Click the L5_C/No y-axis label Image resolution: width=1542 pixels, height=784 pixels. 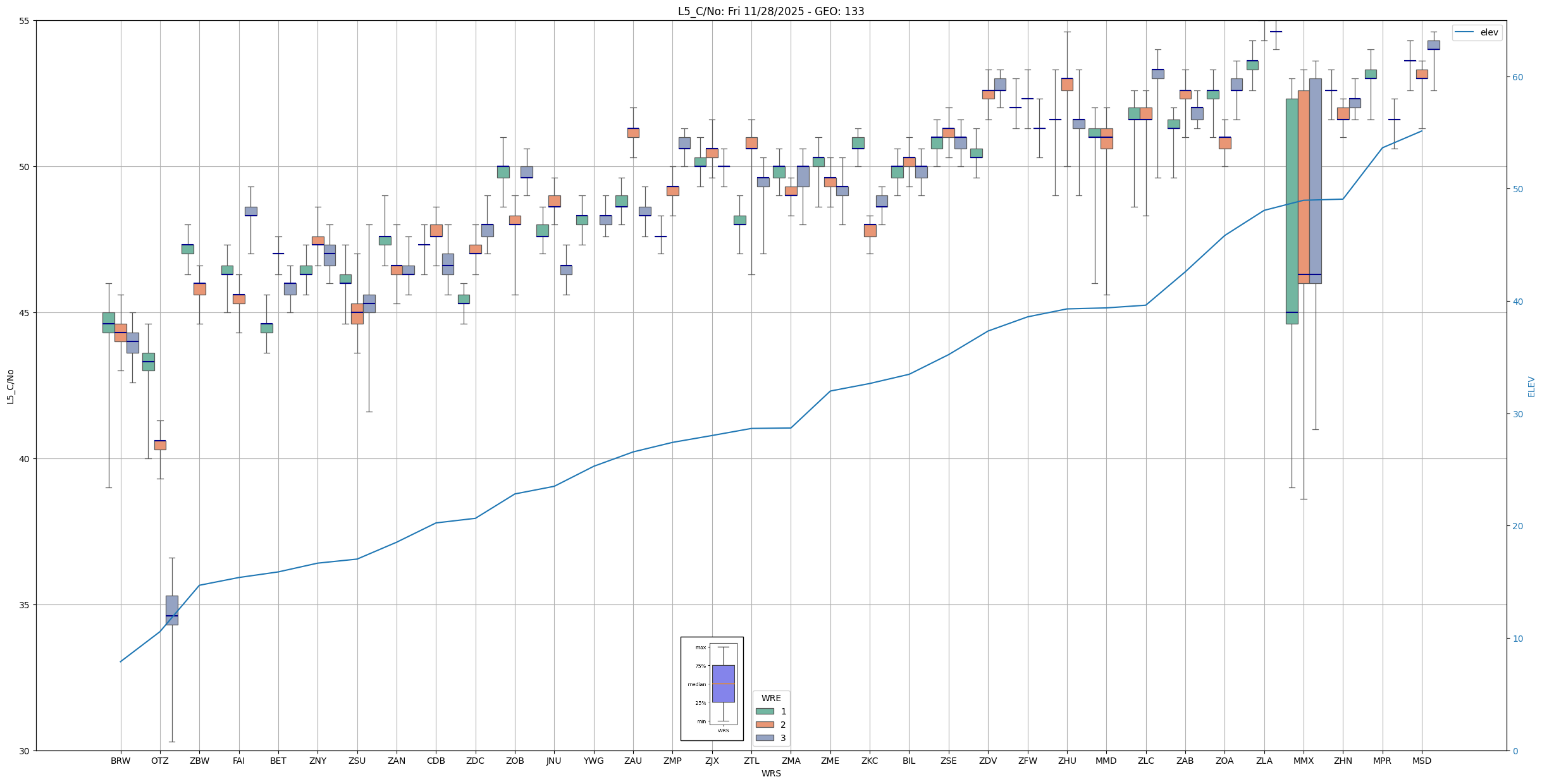(10, 386)
